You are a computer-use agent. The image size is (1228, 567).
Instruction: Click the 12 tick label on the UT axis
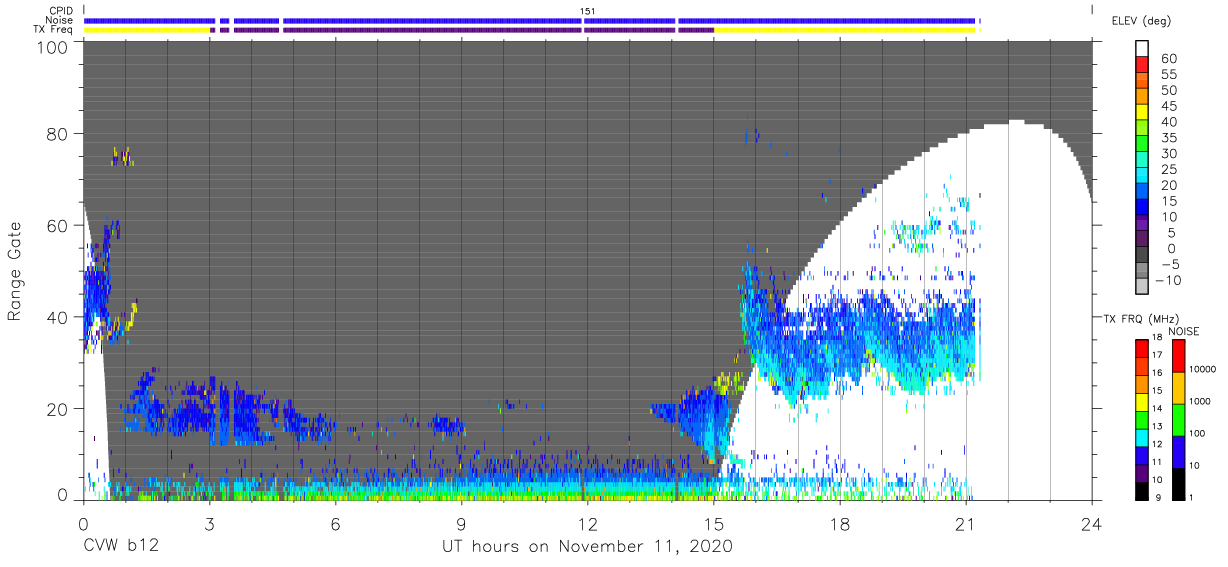[x=587, y=521]
